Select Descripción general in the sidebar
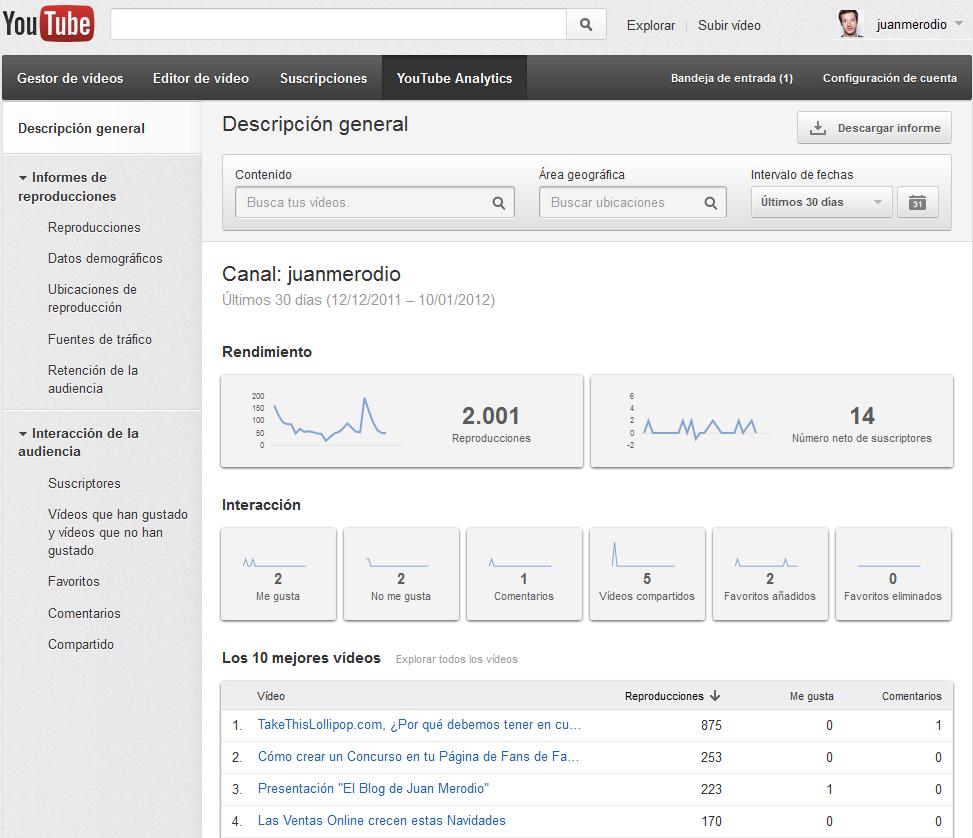Viewport: 973px width, 838px height. [x=102, y=128]
